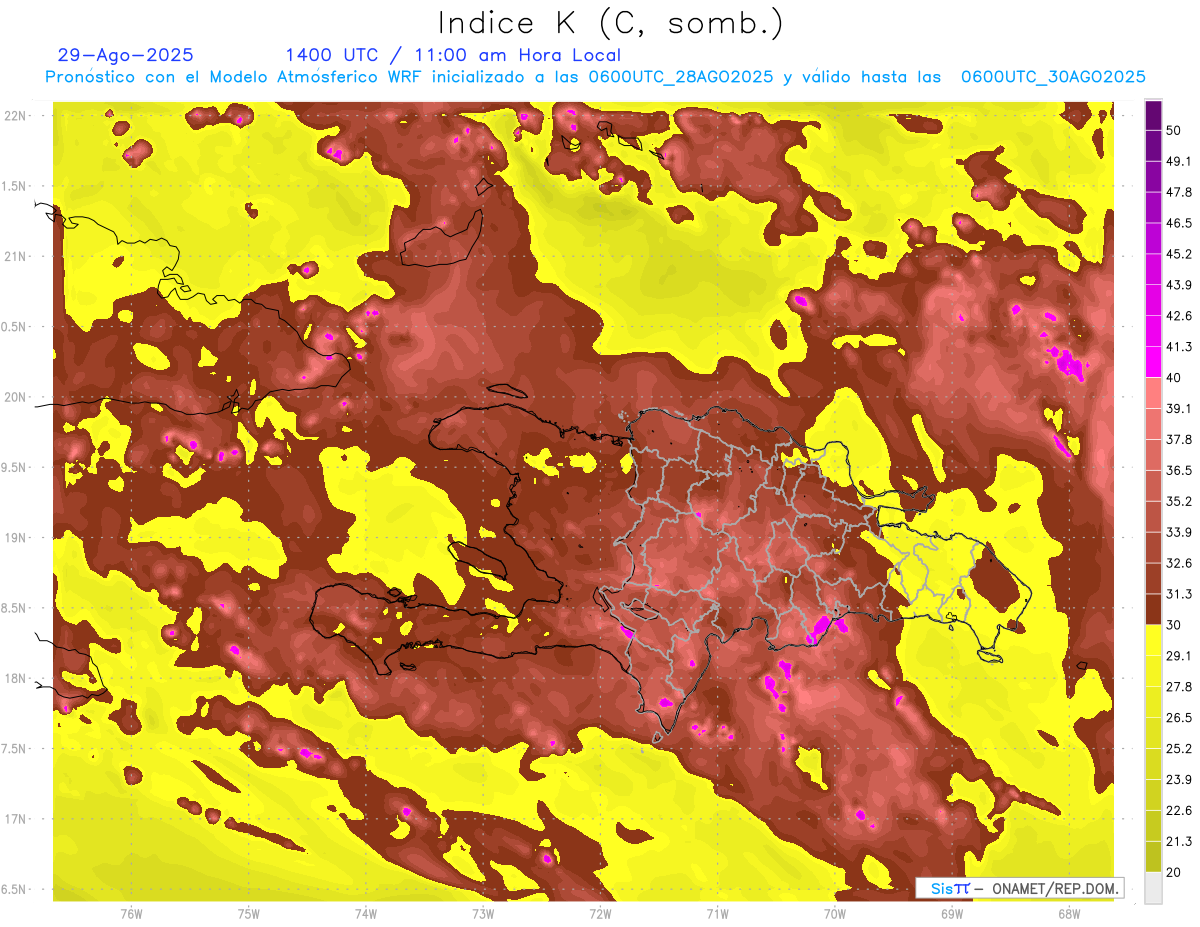Click the validity time '0600UTC_30AGO2025'
Image resolution: width=1200 pixels, height=927 pixels.
tap(1053, 77)
